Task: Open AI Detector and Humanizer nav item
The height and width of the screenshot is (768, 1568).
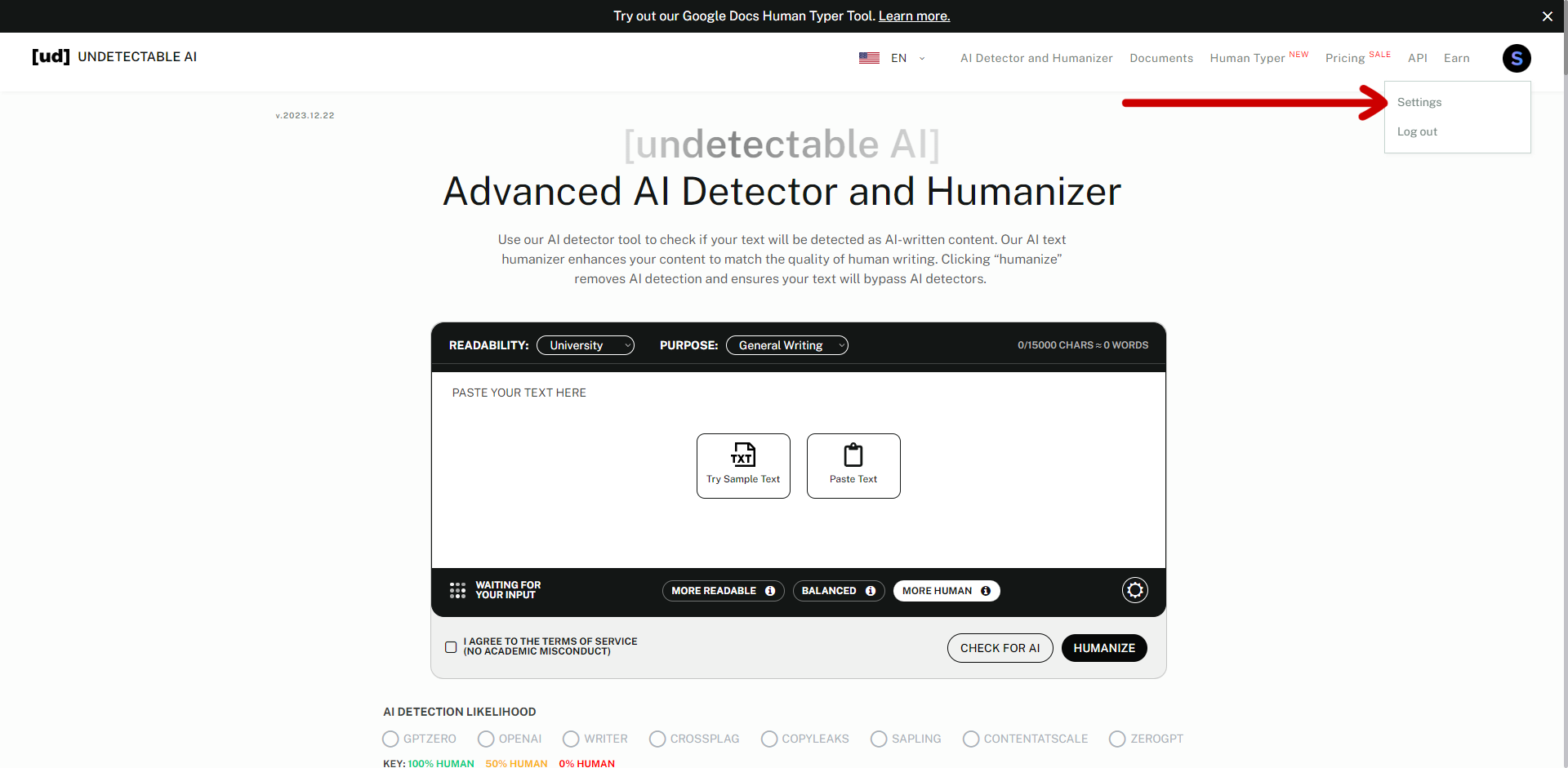Action: (1036, 58)
